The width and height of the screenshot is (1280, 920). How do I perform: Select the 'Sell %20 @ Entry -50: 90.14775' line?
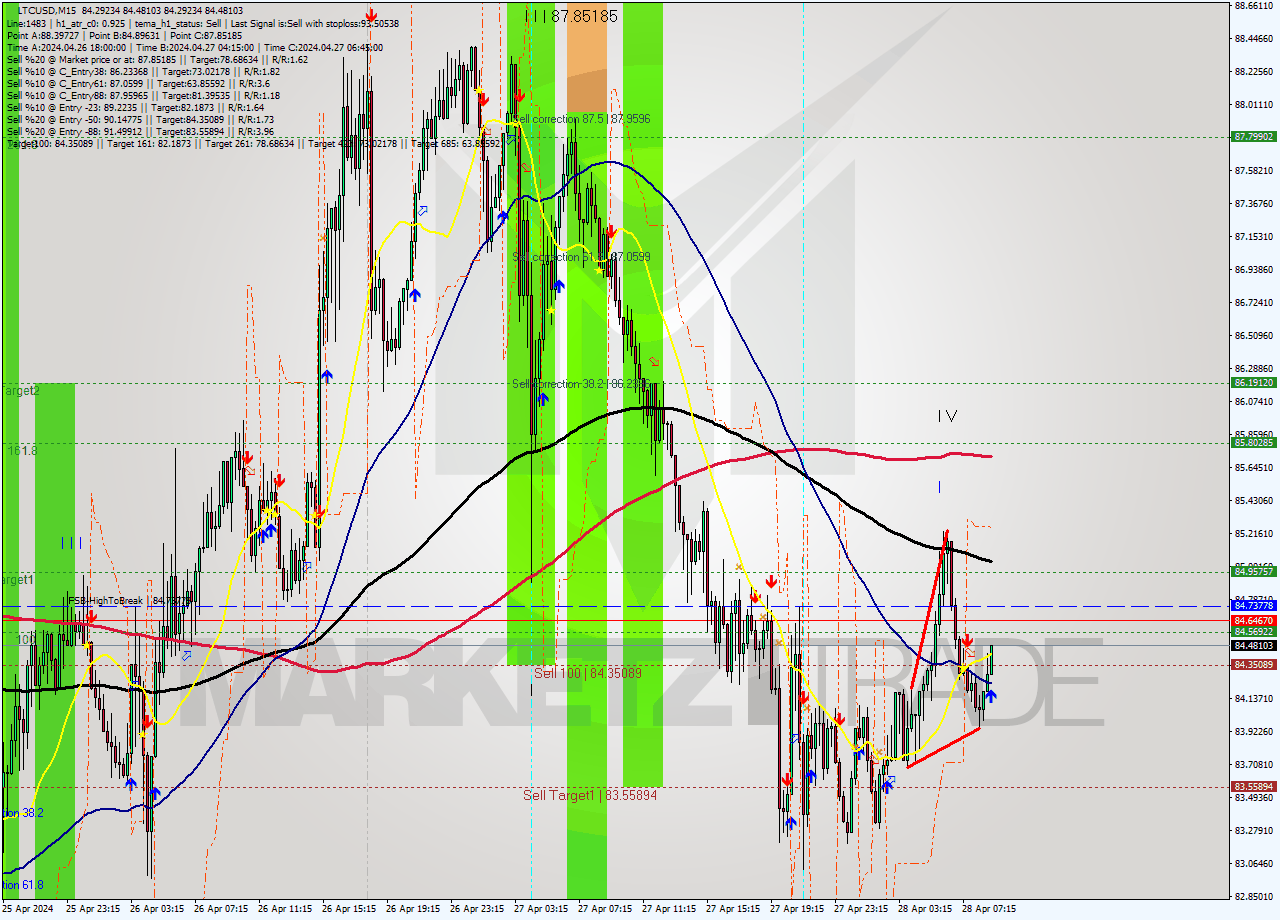(140, 119)
